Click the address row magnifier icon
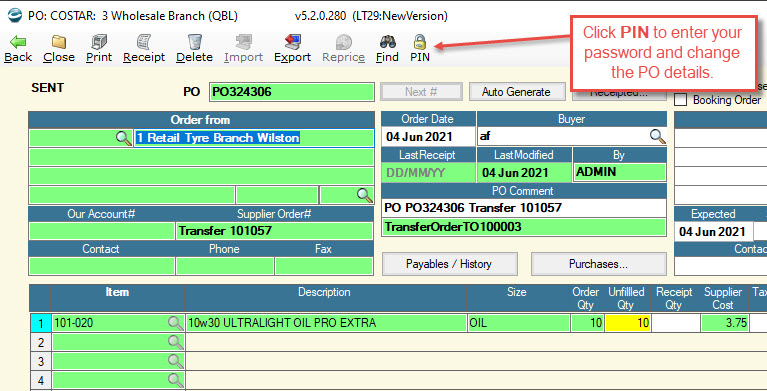Screen dimensions: 767x391 [x=364, y=195]
